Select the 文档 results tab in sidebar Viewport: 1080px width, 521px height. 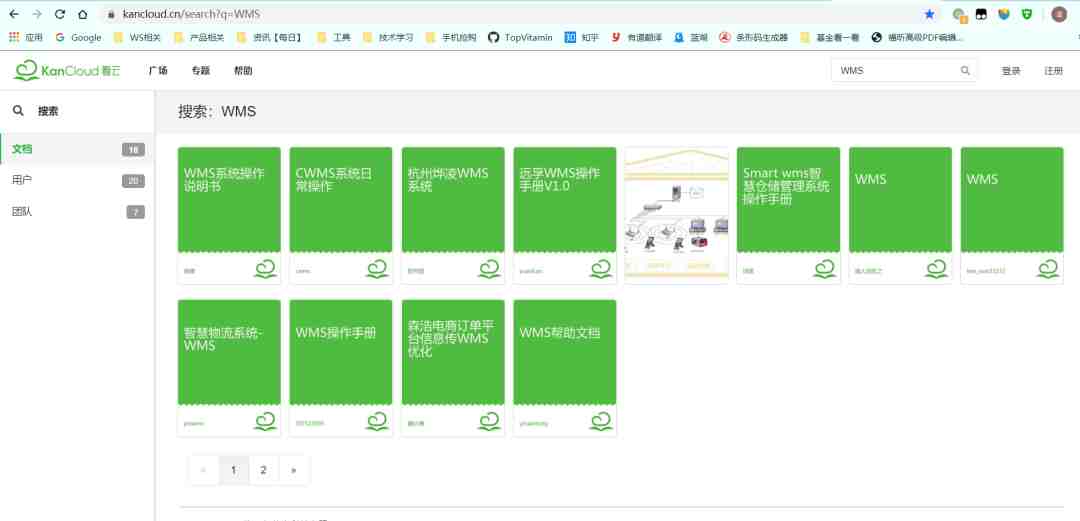point(77,149)
